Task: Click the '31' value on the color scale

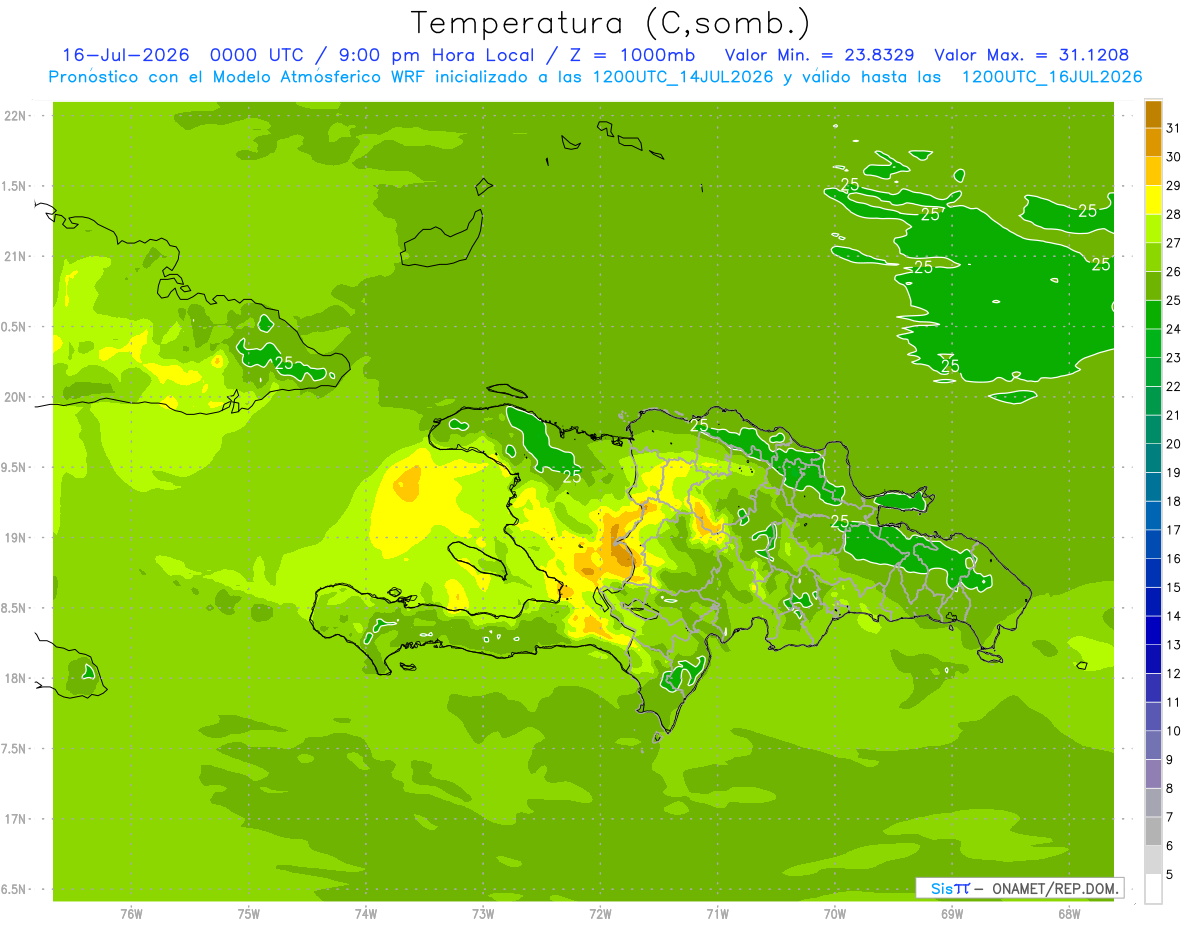Action: coord(1174,128)
